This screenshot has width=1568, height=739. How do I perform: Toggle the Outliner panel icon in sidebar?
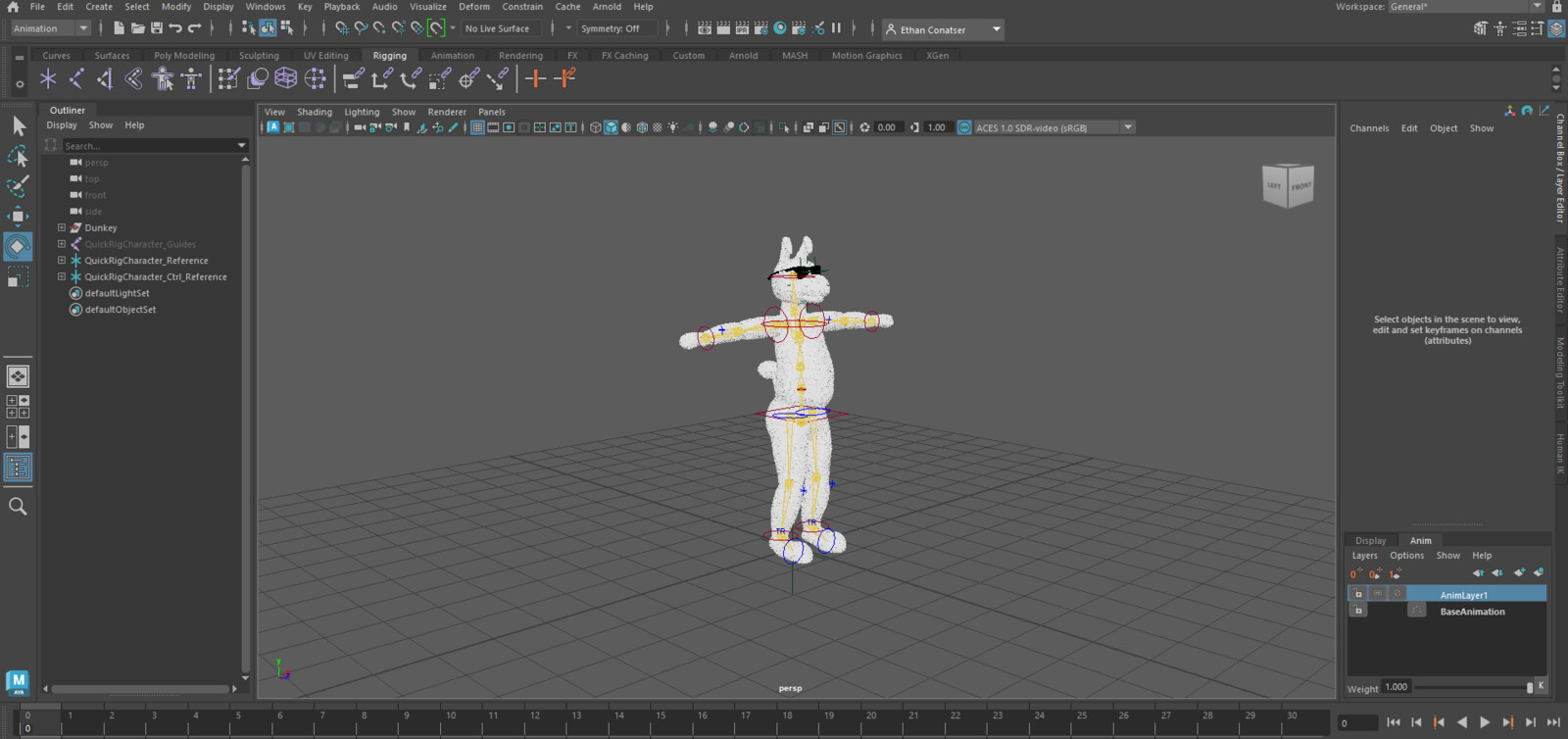(18, 468)
